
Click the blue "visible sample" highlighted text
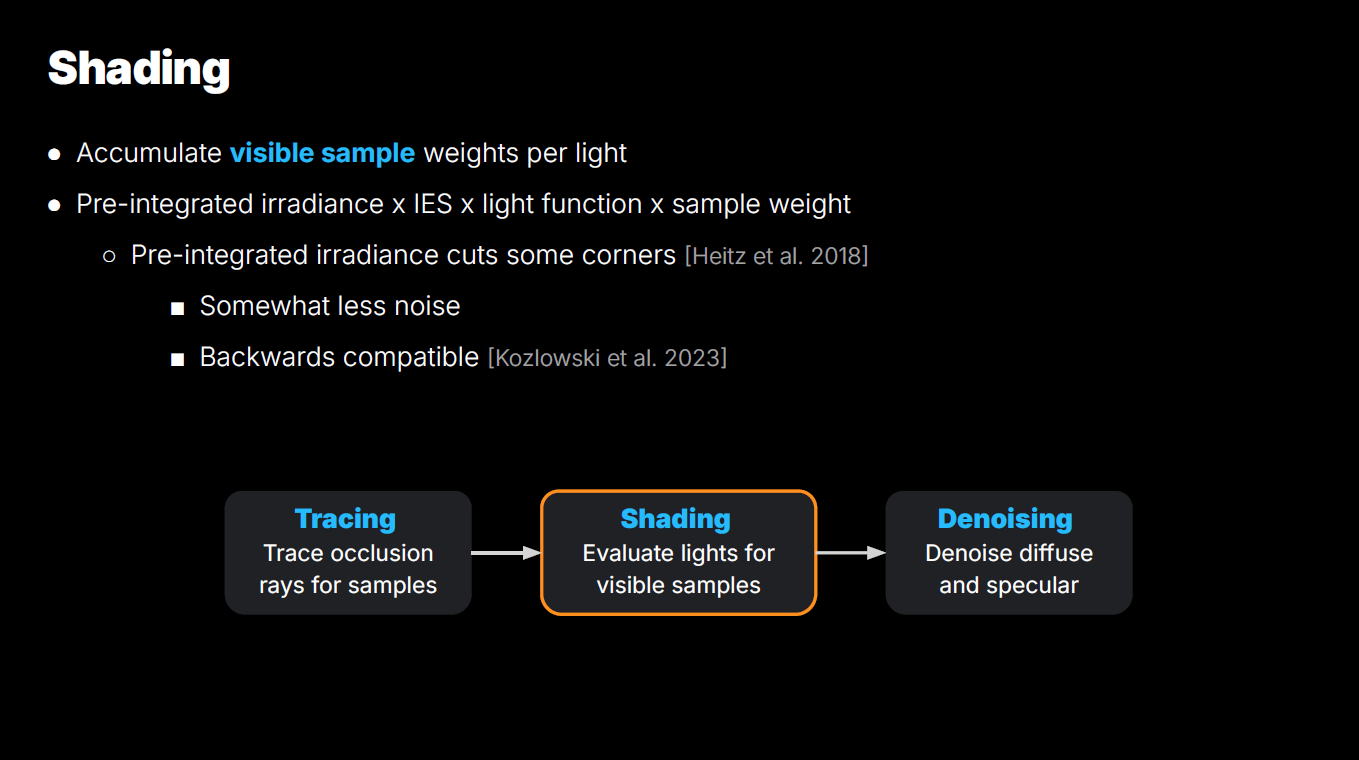322,153
